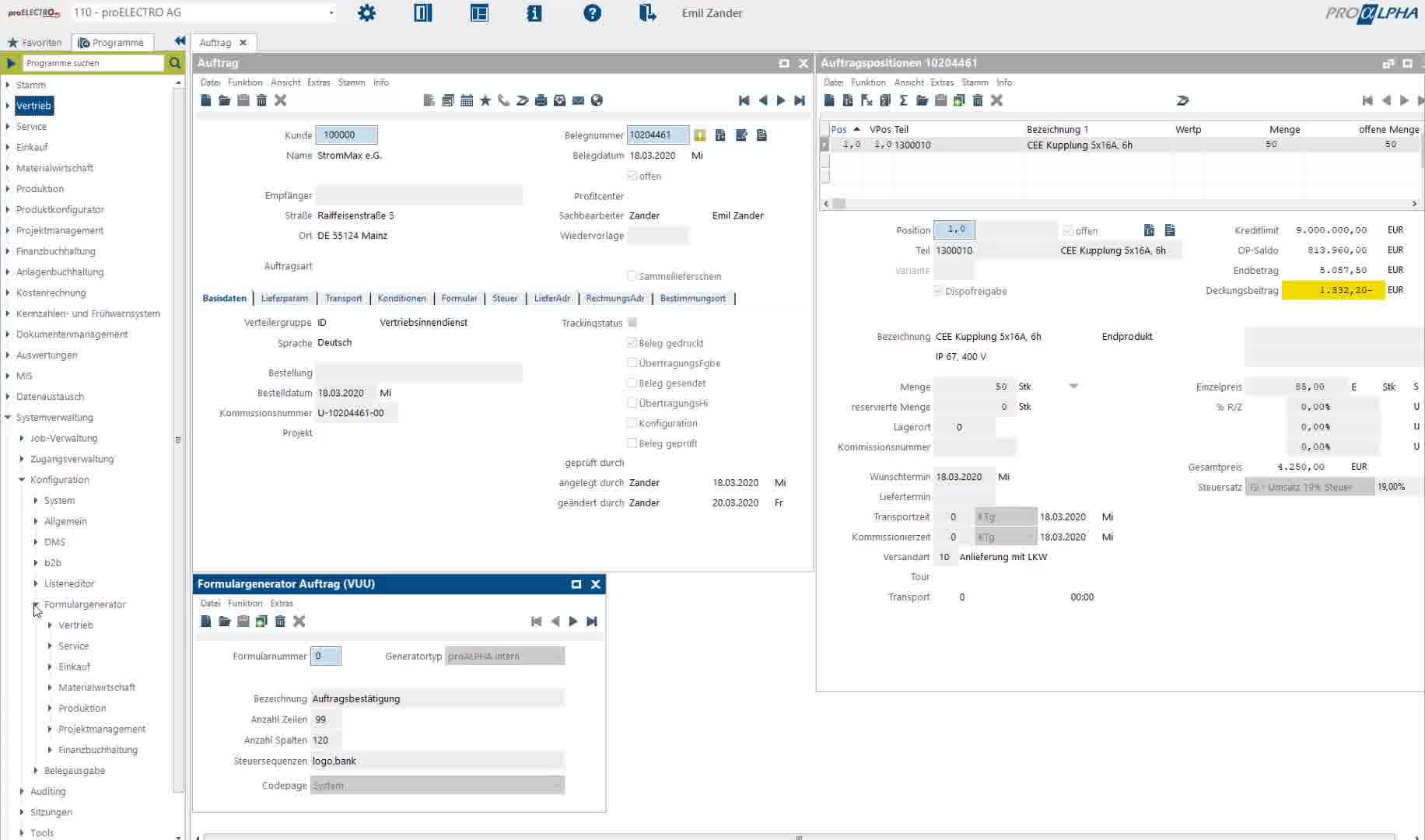The image size is (1425, 840).
Task: Toggle the Sammellieferschein checkbox
Action: pyautogui.click(x=632, y=276)
